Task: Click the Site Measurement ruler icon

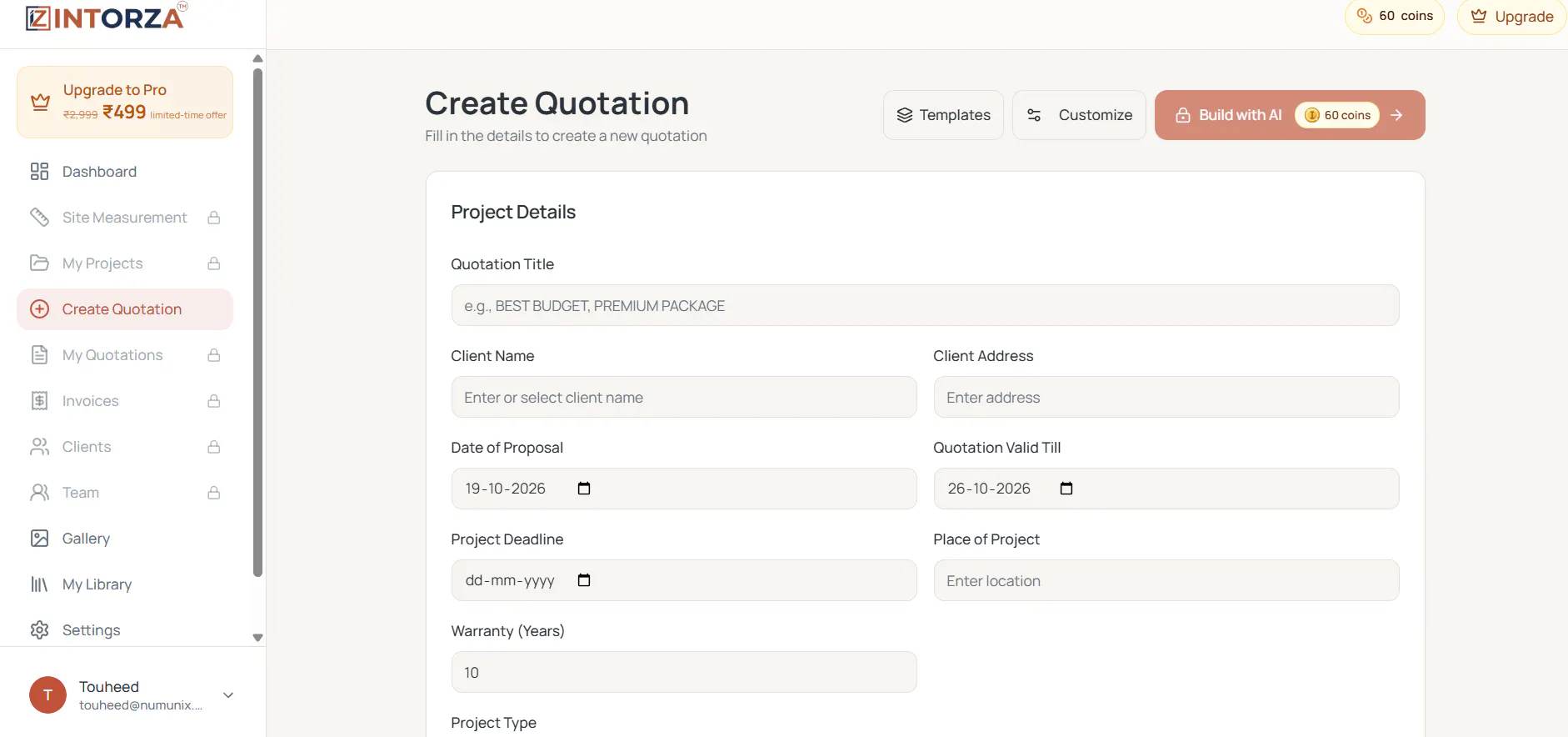Action: coord(39,218)
